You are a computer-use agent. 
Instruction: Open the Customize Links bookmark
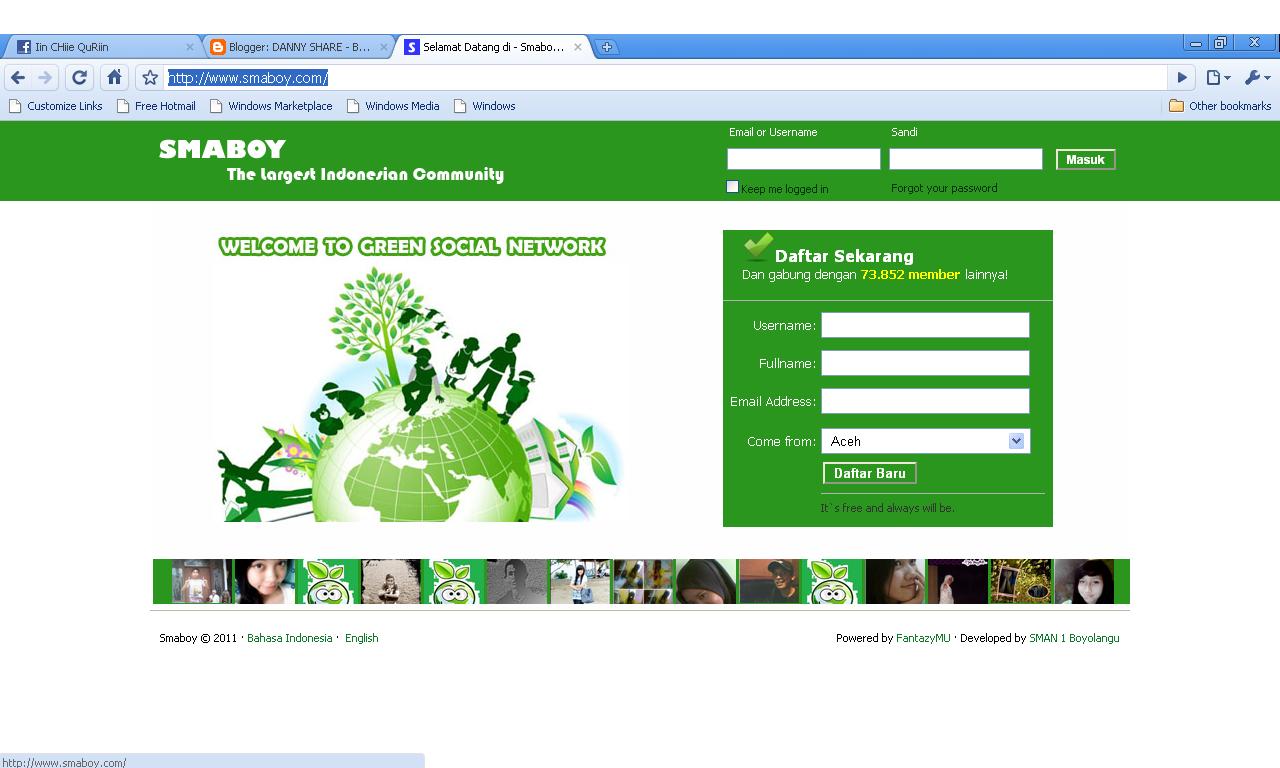55,106
